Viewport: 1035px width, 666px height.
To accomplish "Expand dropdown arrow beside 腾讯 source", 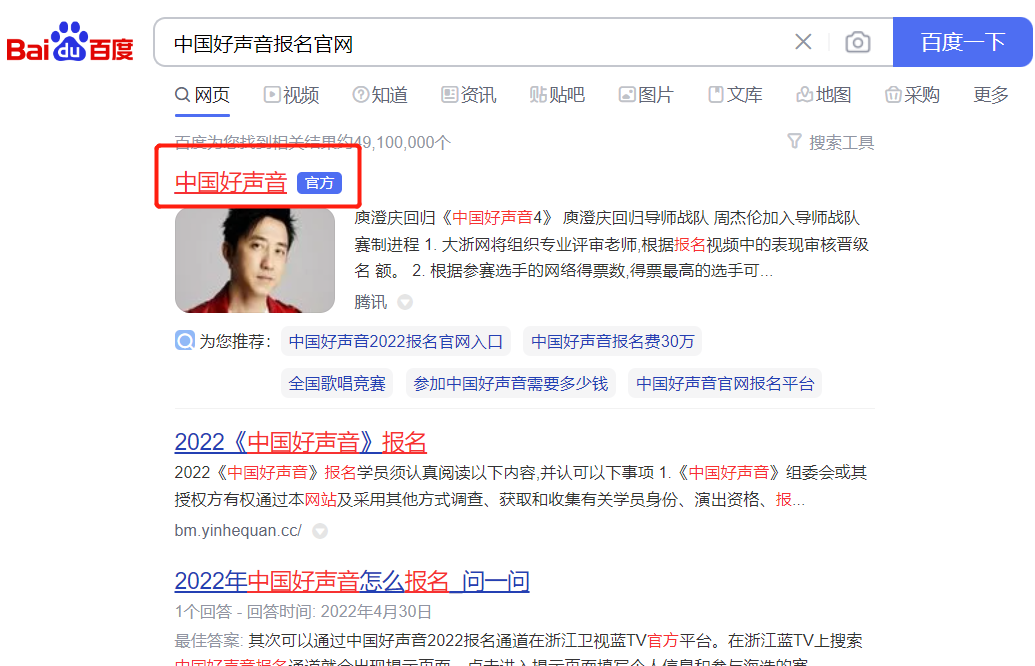I will pos(405,302).
